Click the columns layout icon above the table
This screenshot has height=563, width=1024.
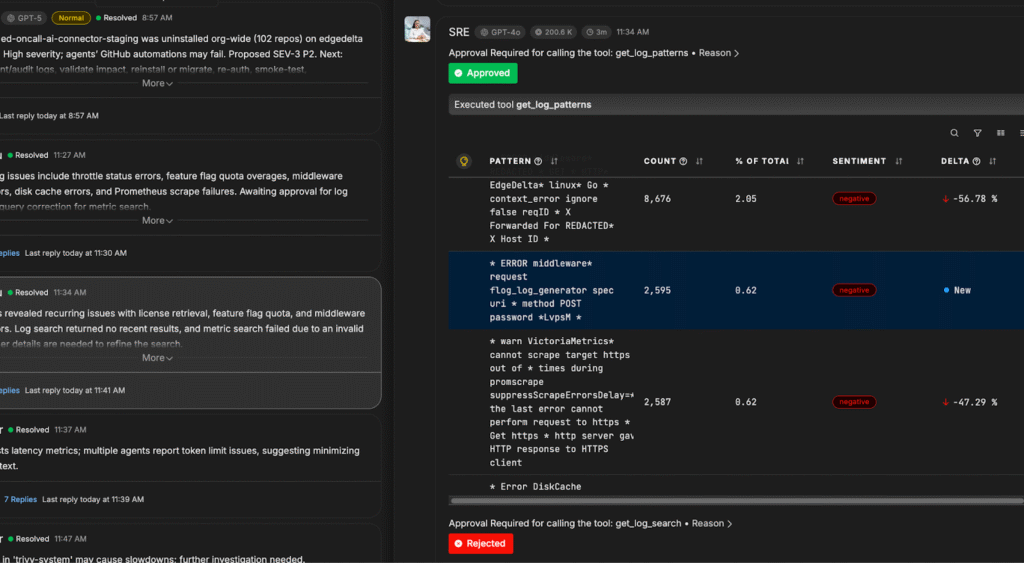tap(999, 133)
